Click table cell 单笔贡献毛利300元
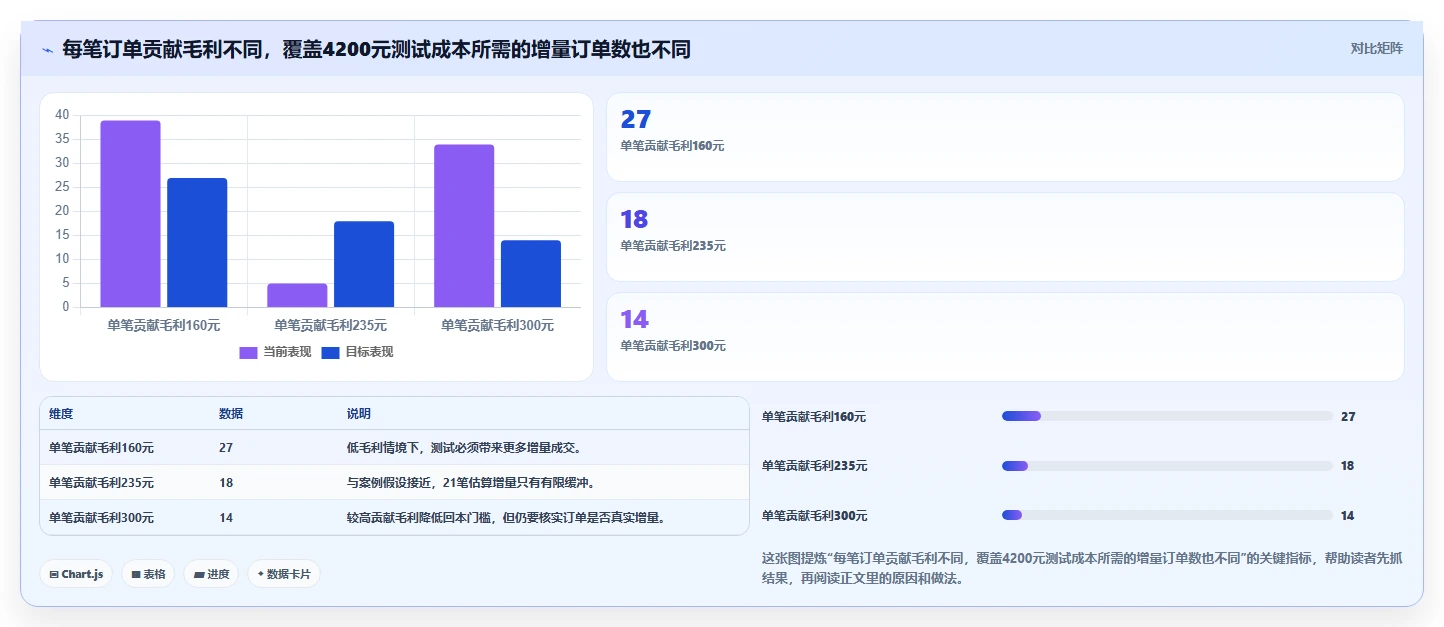The height and width of the screenshot is (627, 1444). 101,517
